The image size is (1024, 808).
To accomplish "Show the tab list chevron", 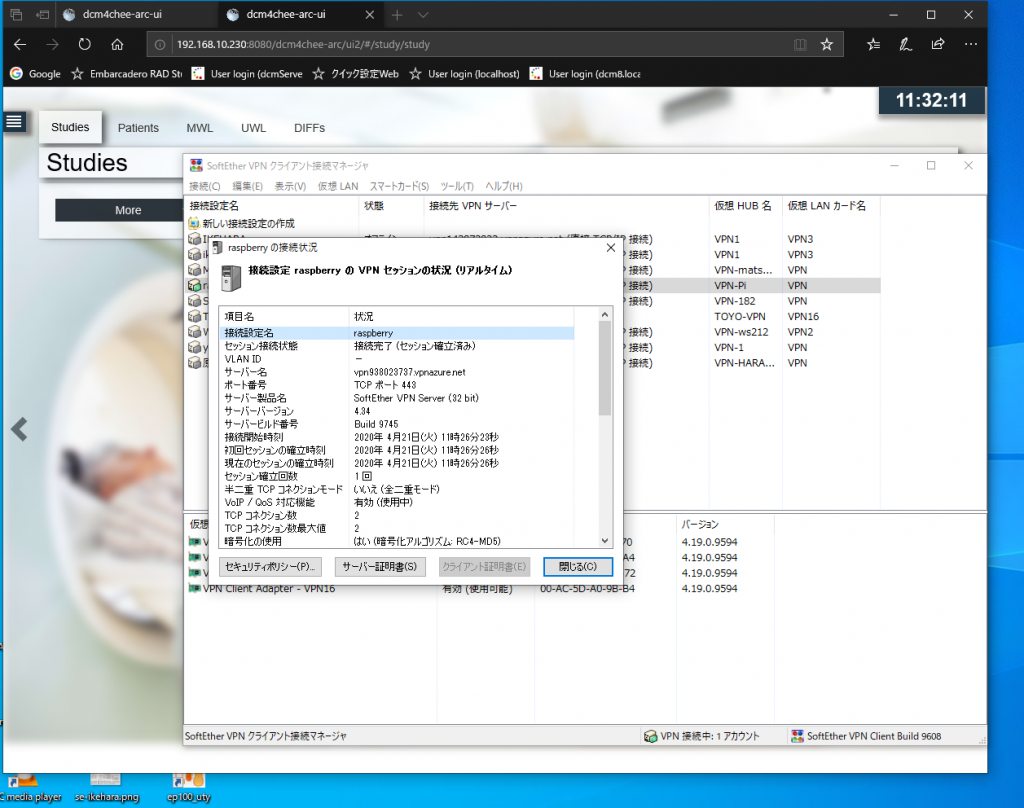I will tap(423, 14).
